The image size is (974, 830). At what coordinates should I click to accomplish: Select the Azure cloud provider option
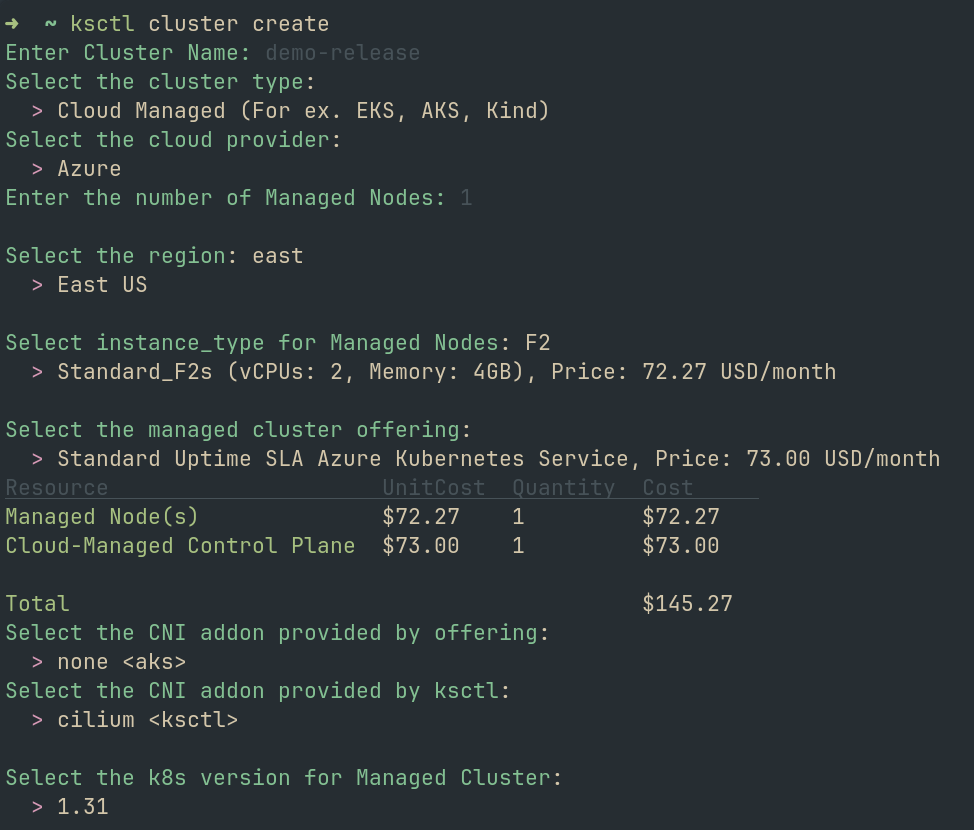[x=89, y=168]
